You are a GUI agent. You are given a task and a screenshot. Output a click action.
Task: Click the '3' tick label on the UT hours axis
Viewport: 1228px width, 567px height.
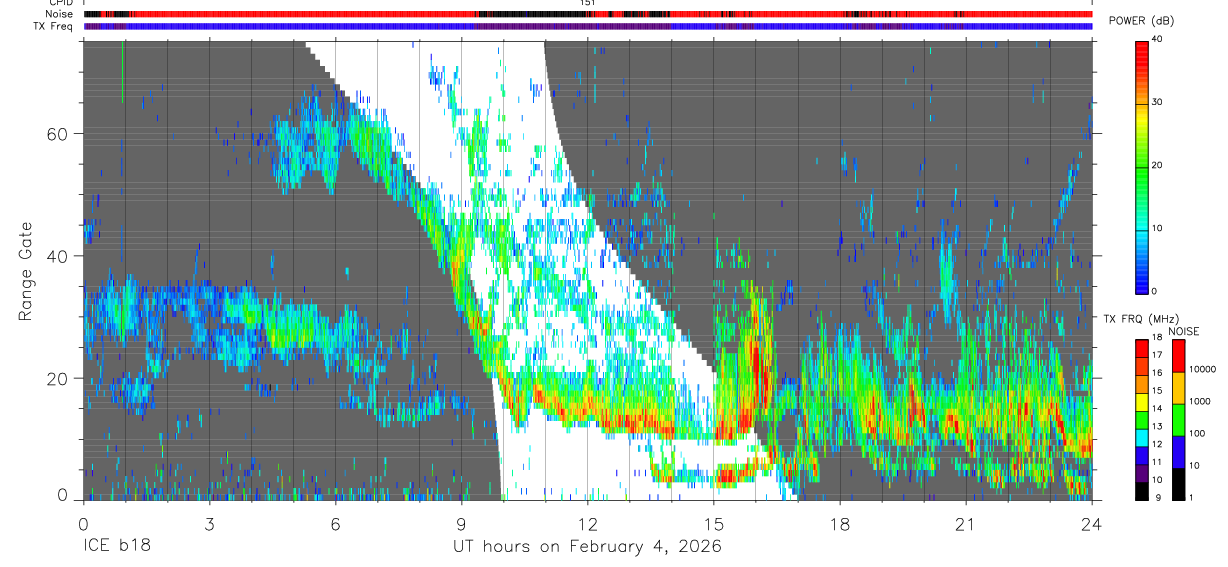[x=209, y=524]
